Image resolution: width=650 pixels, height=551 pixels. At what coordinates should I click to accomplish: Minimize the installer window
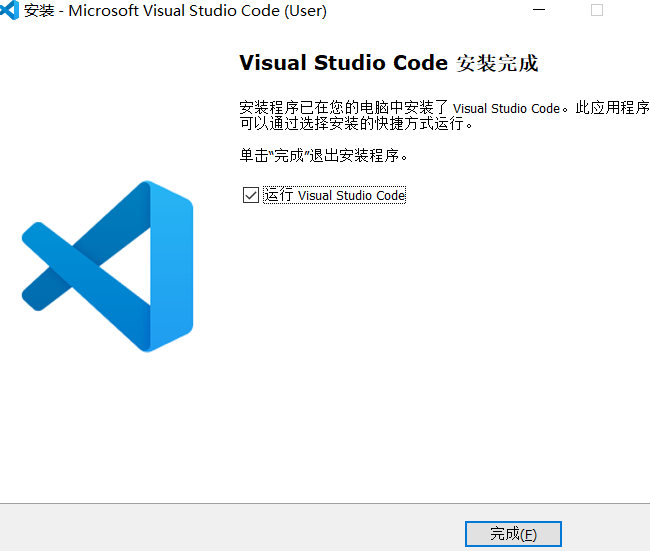[538, 10]
